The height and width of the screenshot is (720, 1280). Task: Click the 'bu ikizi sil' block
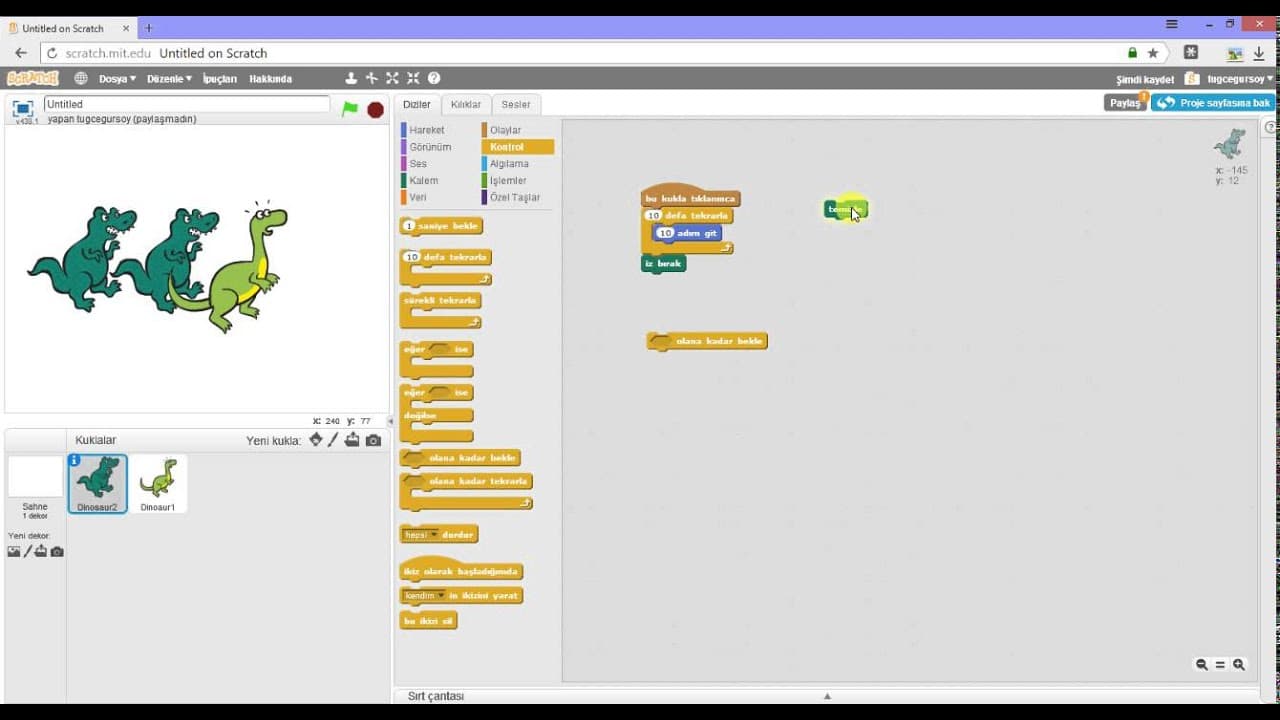(x=429, y=621)
